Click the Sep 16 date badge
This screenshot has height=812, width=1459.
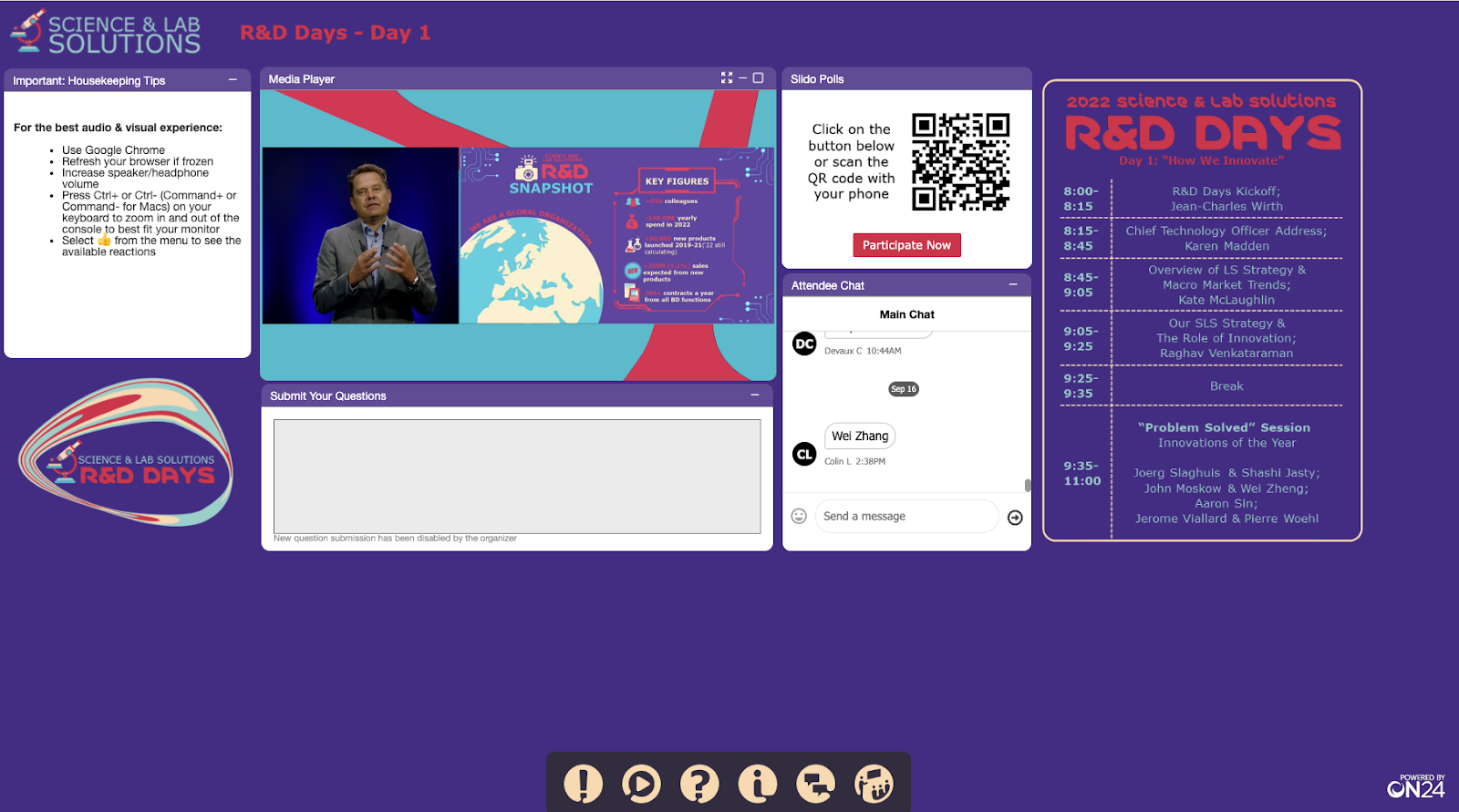(x=904, y=389)
